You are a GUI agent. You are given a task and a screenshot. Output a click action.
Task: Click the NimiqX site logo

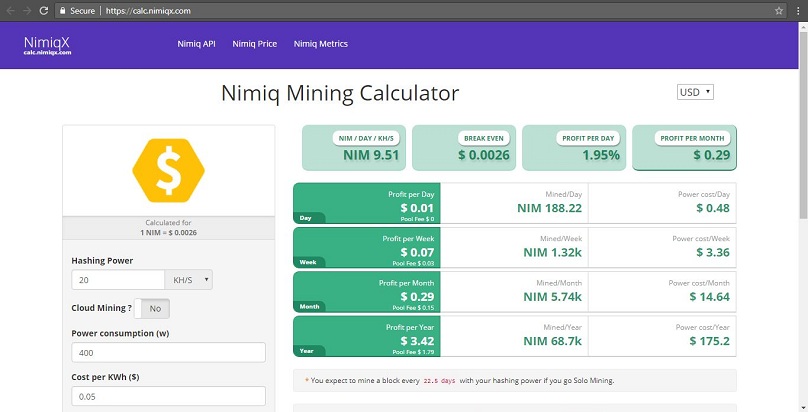pyautogui.click(x=47, y=45)
